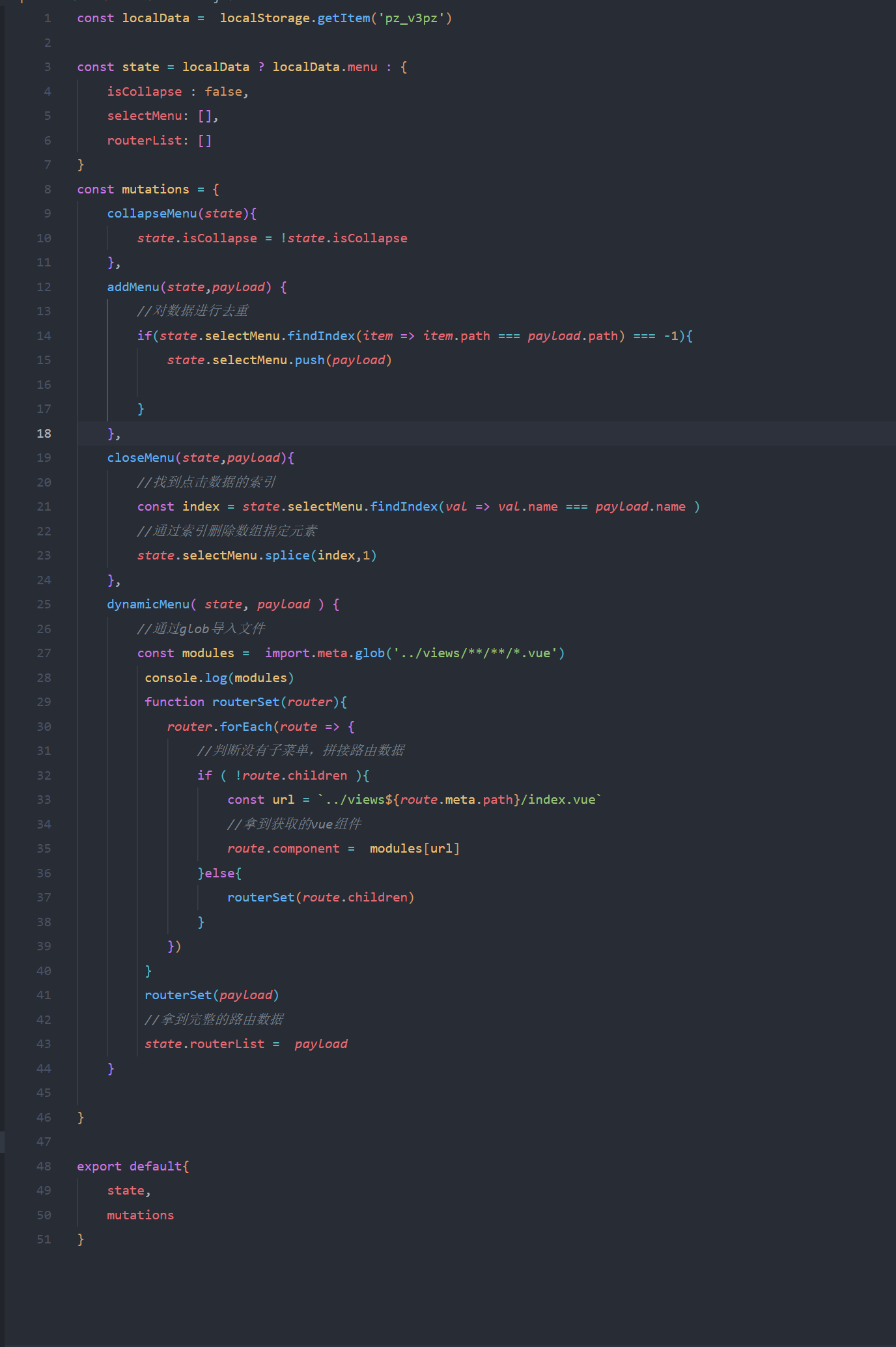Click the '//拿到完整的路由数据' comment
This screenshot has height=1347, width=896.
click(x=214, y=1020)
